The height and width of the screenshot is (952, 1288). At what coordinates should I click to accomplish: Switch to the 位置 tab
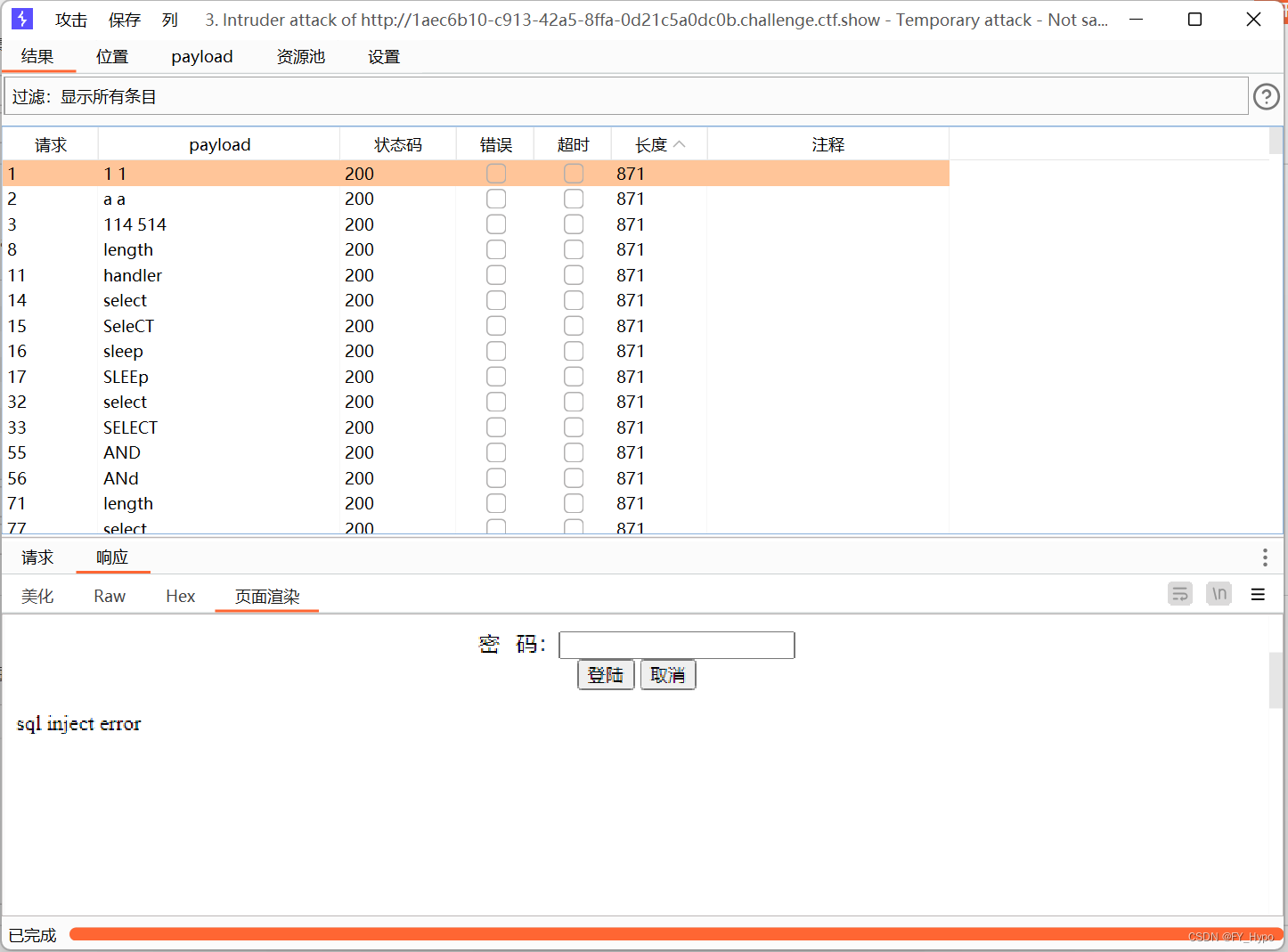coord(112,56)
